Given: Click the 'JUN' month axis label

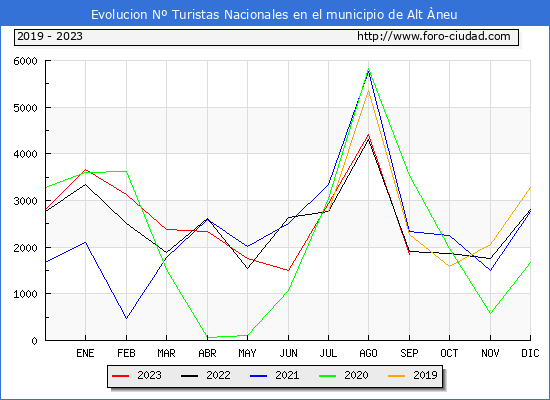Looking at the screenshot, I should (288, 353).
